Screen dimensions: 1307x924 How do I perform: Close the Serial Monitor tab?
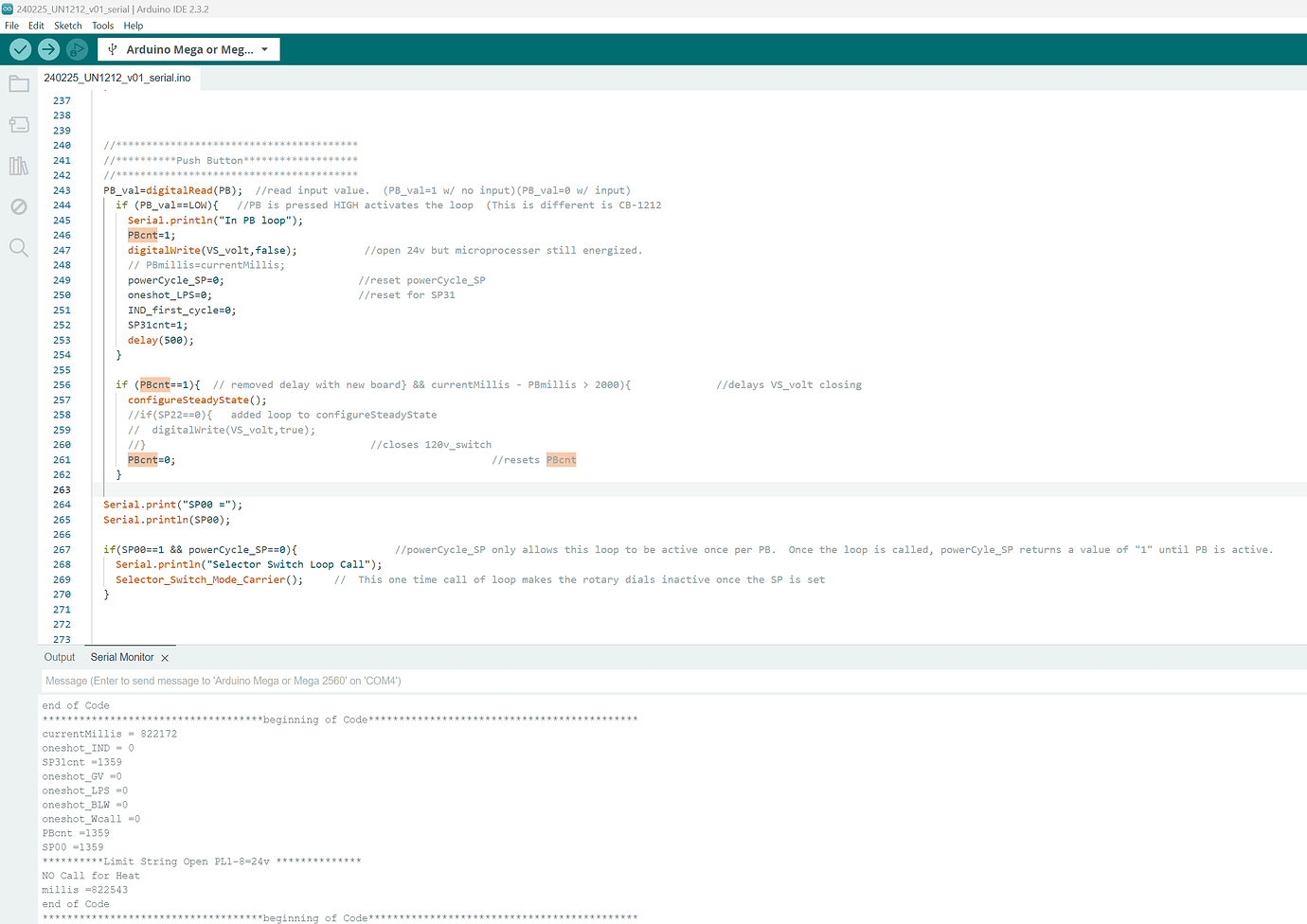(x=165, y=657)
